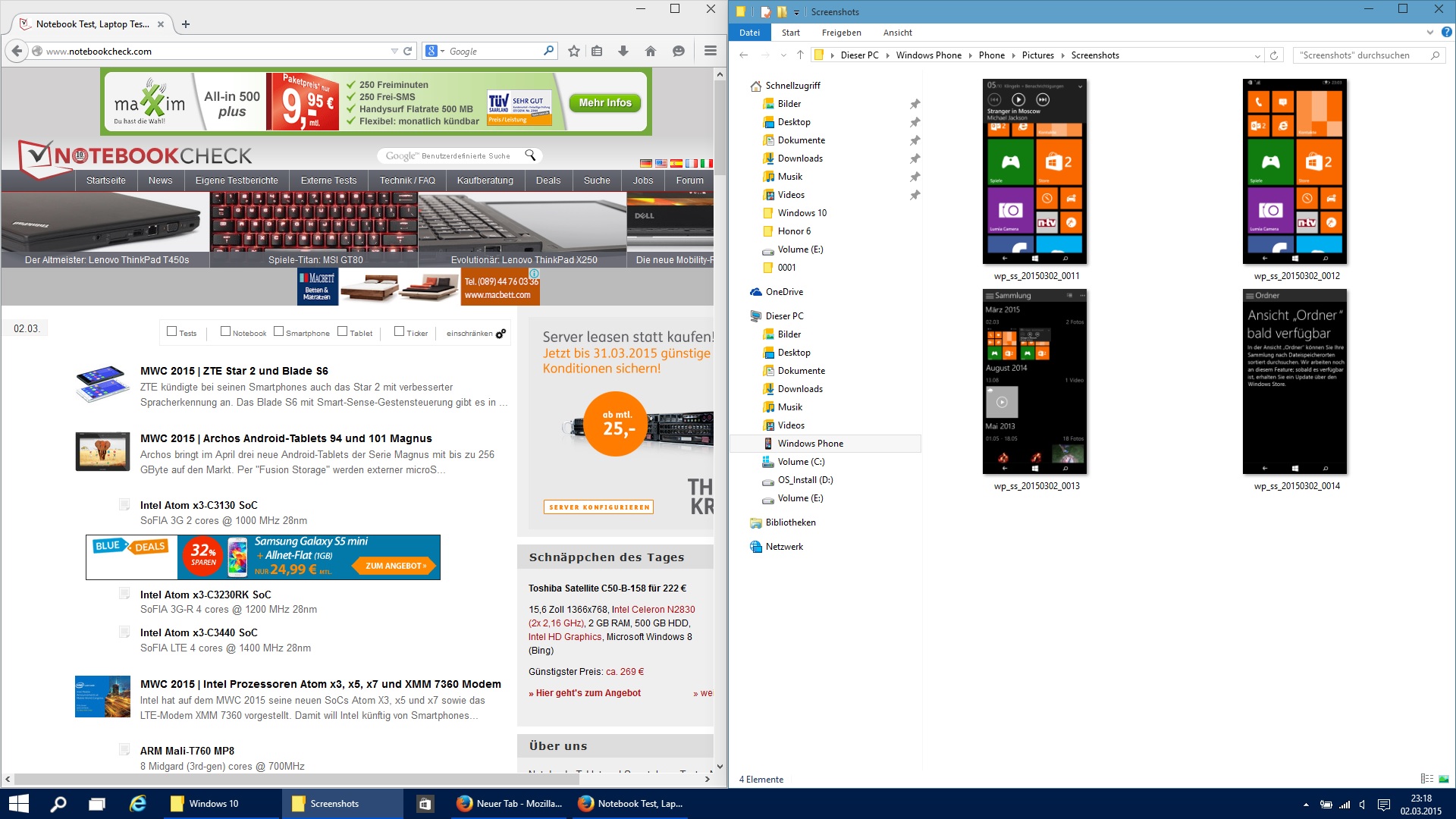
Task: Open Eigene Testberichte menu
Action: (x=237, y=180)
